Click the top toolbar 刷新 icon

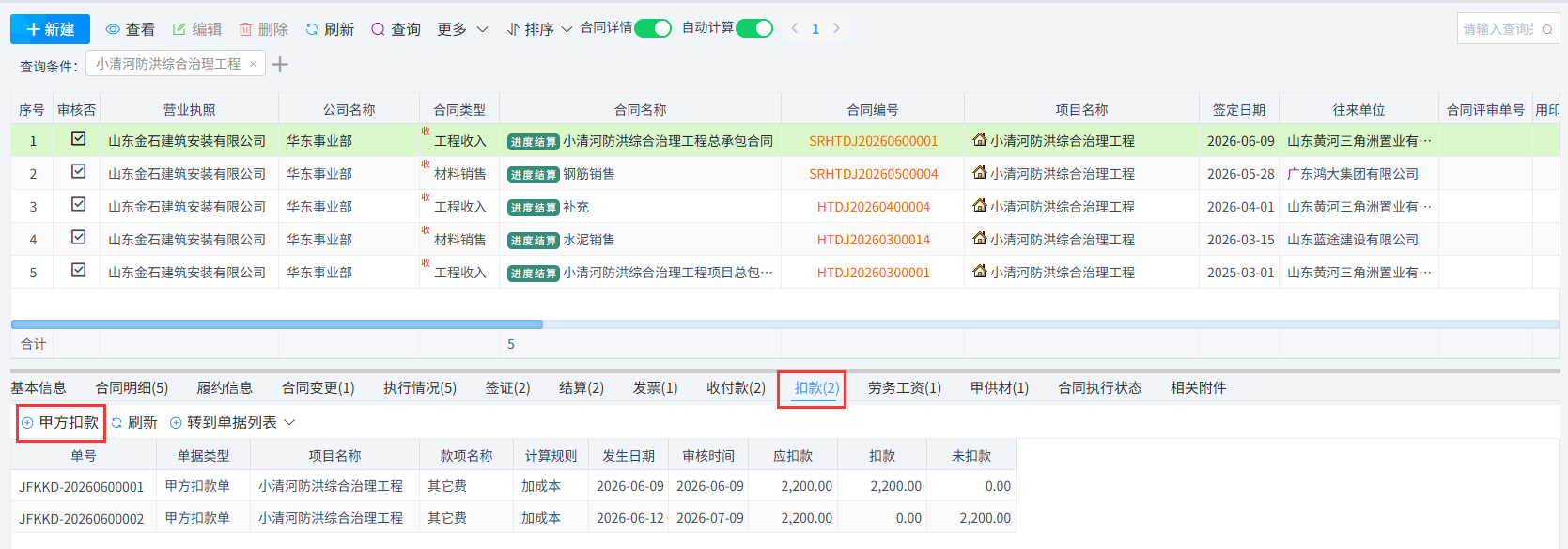point(312,29)
